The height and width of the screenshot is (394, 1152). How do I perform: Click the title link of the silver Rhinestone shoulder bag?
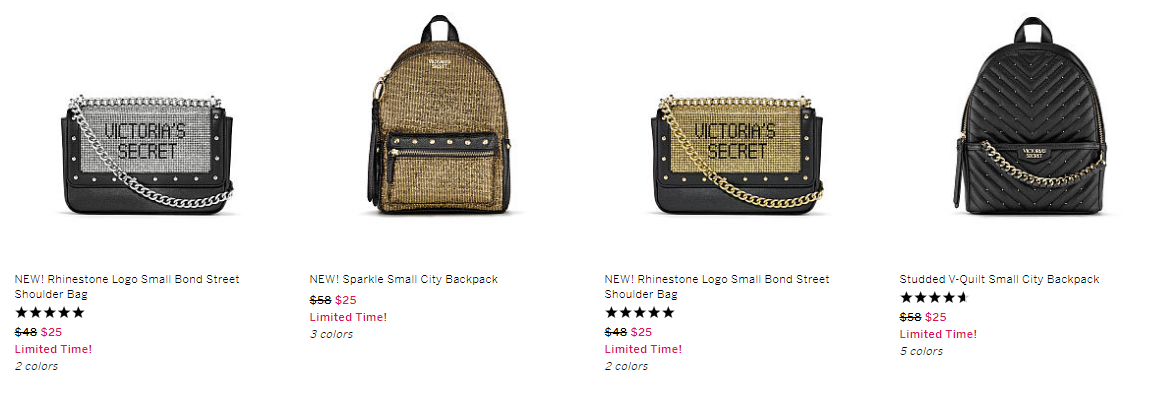pyautogui.click(x=127, y=287)
